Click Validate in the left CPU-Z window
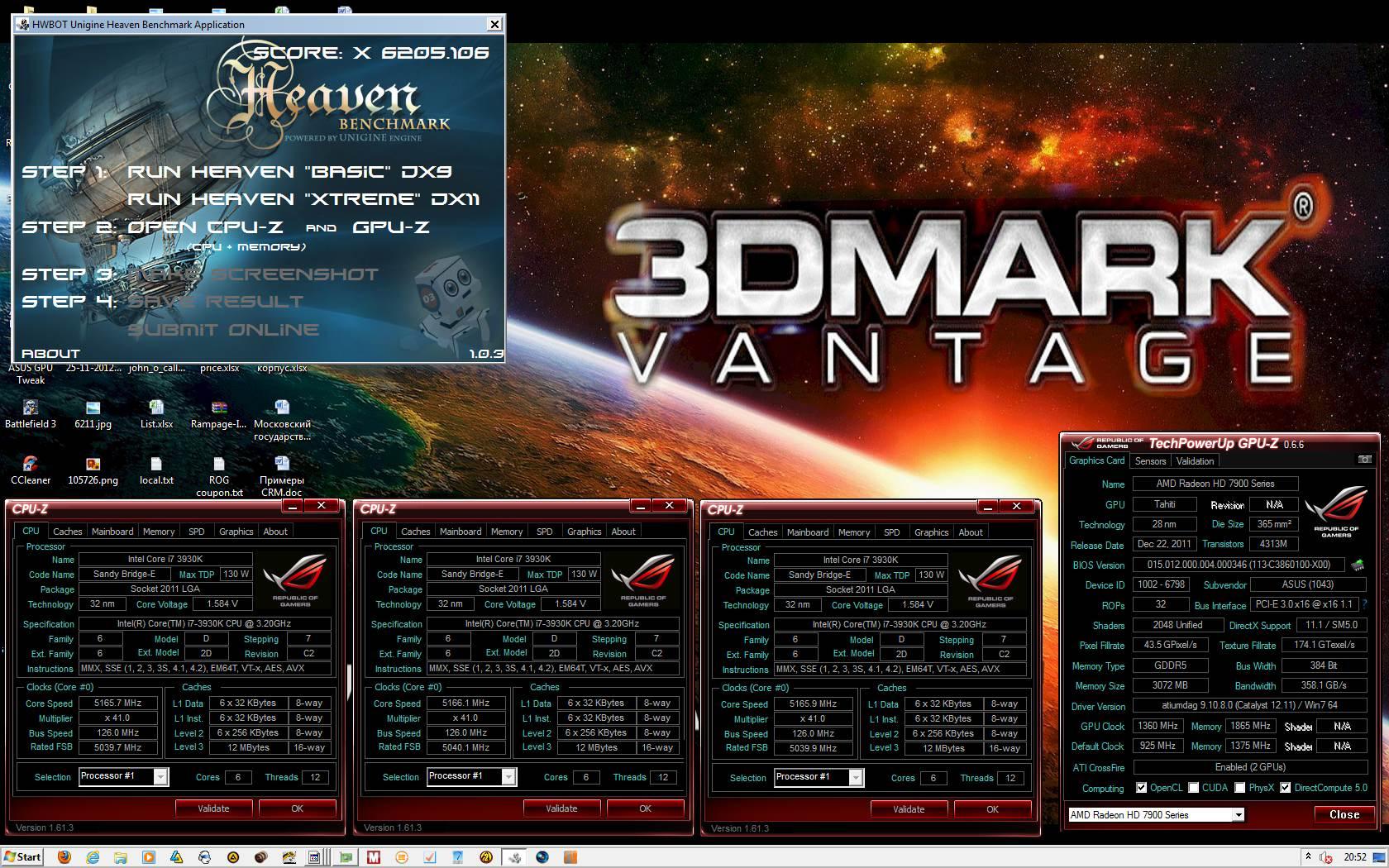The image size is (1389, 868). point(213,808)
